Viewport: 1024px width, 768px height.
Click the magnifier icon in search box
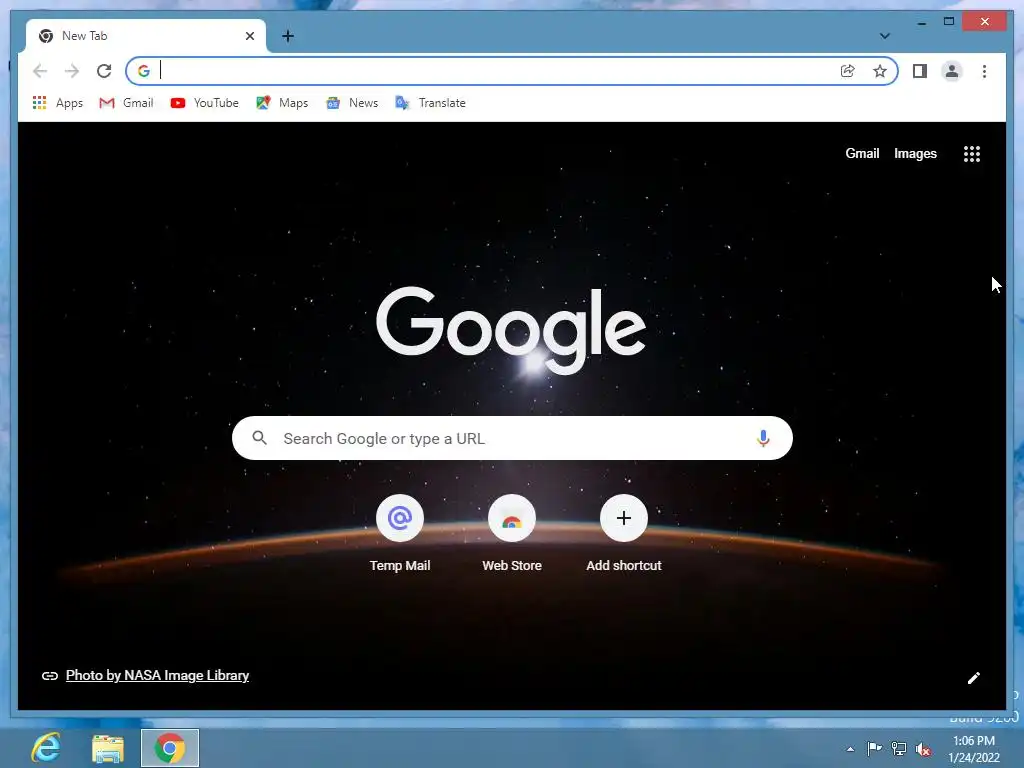[x=259, y=438]
